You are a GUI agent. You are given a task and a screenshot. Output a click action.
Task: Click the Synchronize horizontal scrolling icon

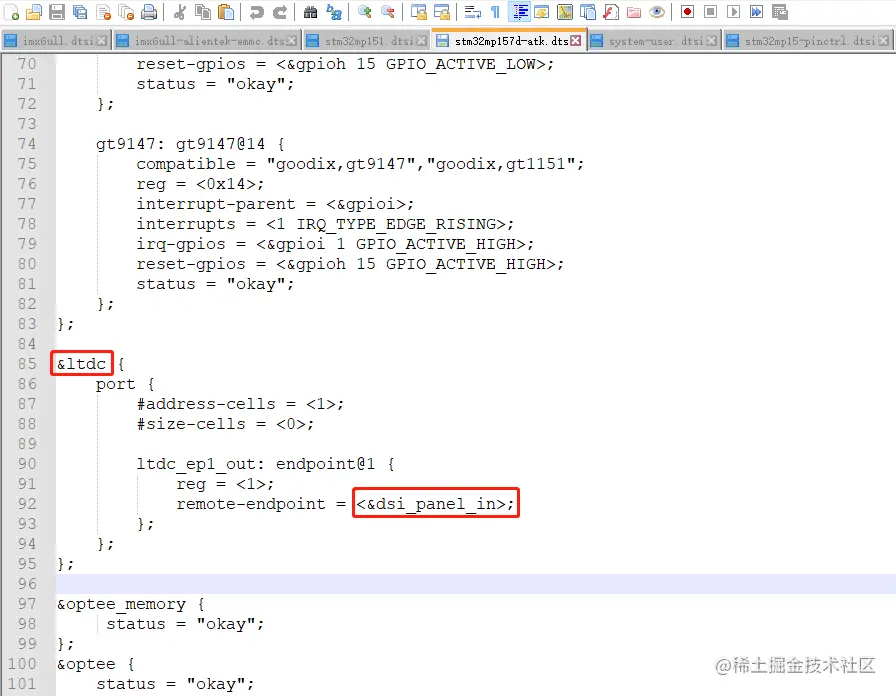[442, 11]
